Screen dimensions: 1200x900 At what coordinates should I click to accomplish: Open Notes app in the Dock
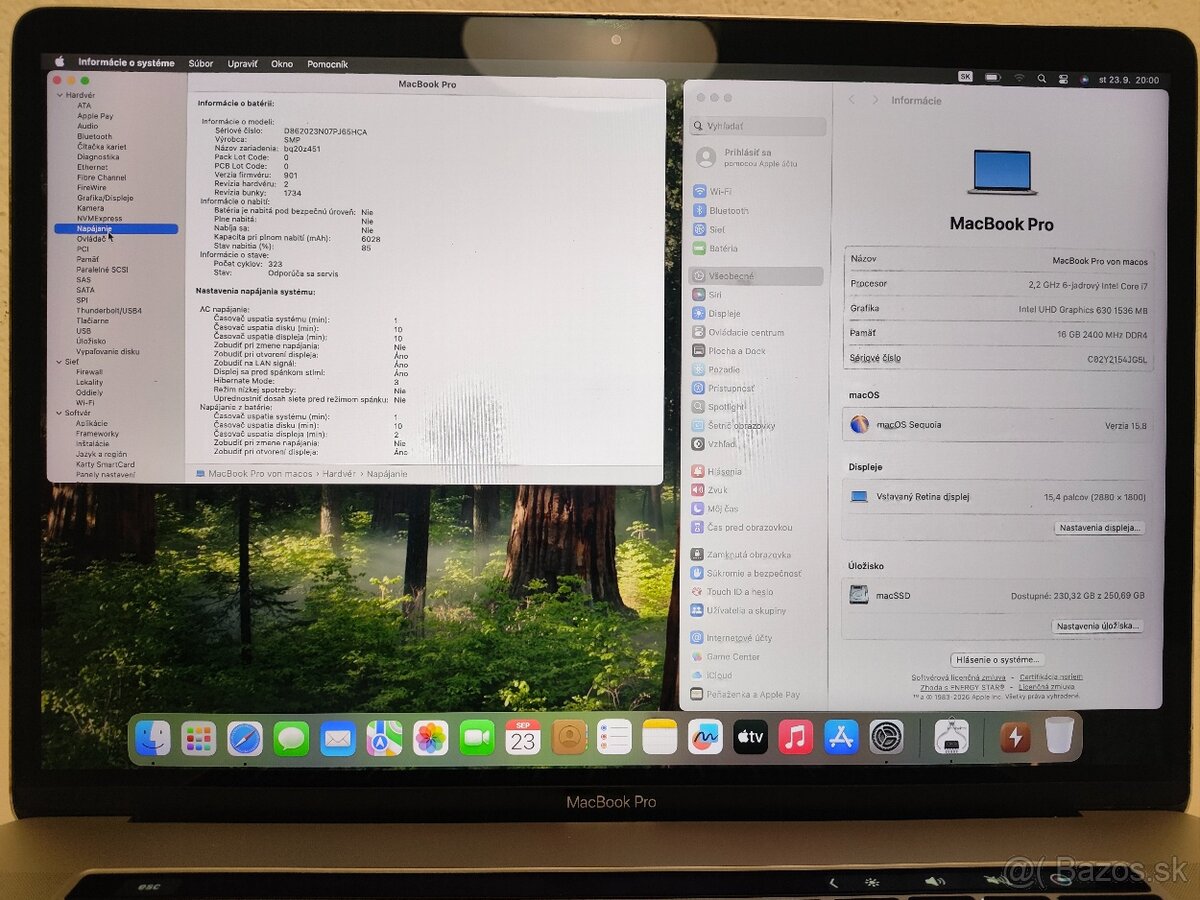tap(660, 737)
